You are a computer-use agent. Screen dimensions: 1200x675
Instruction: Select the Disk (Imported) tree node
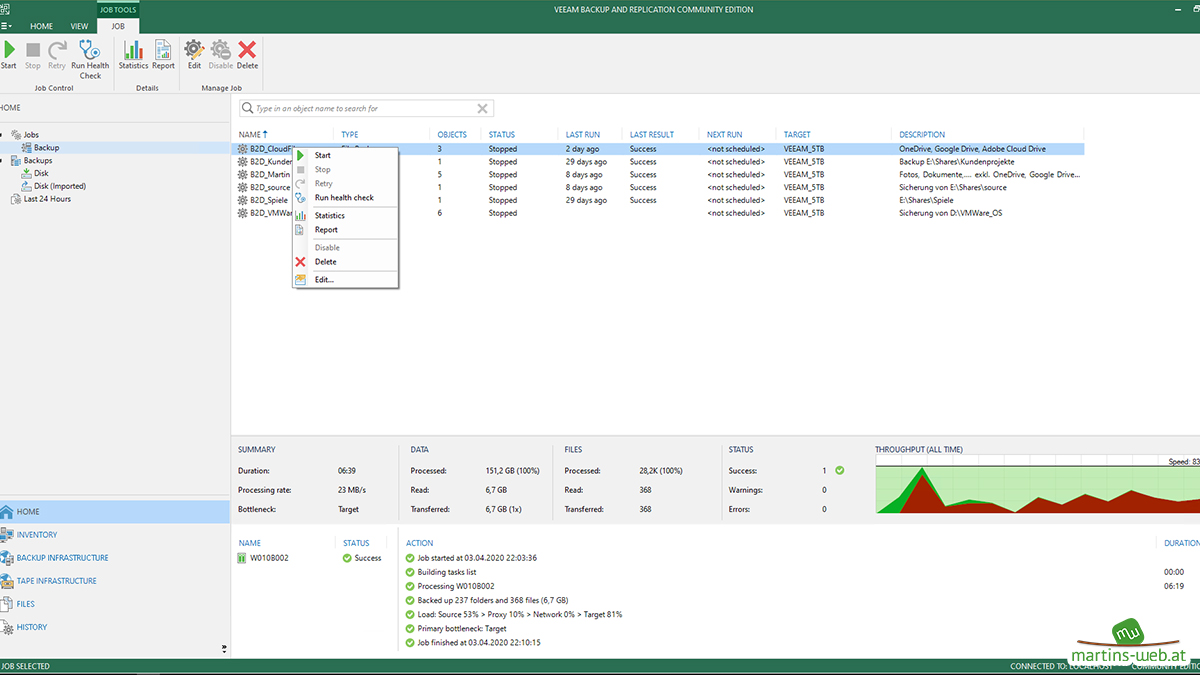(60, 186)
